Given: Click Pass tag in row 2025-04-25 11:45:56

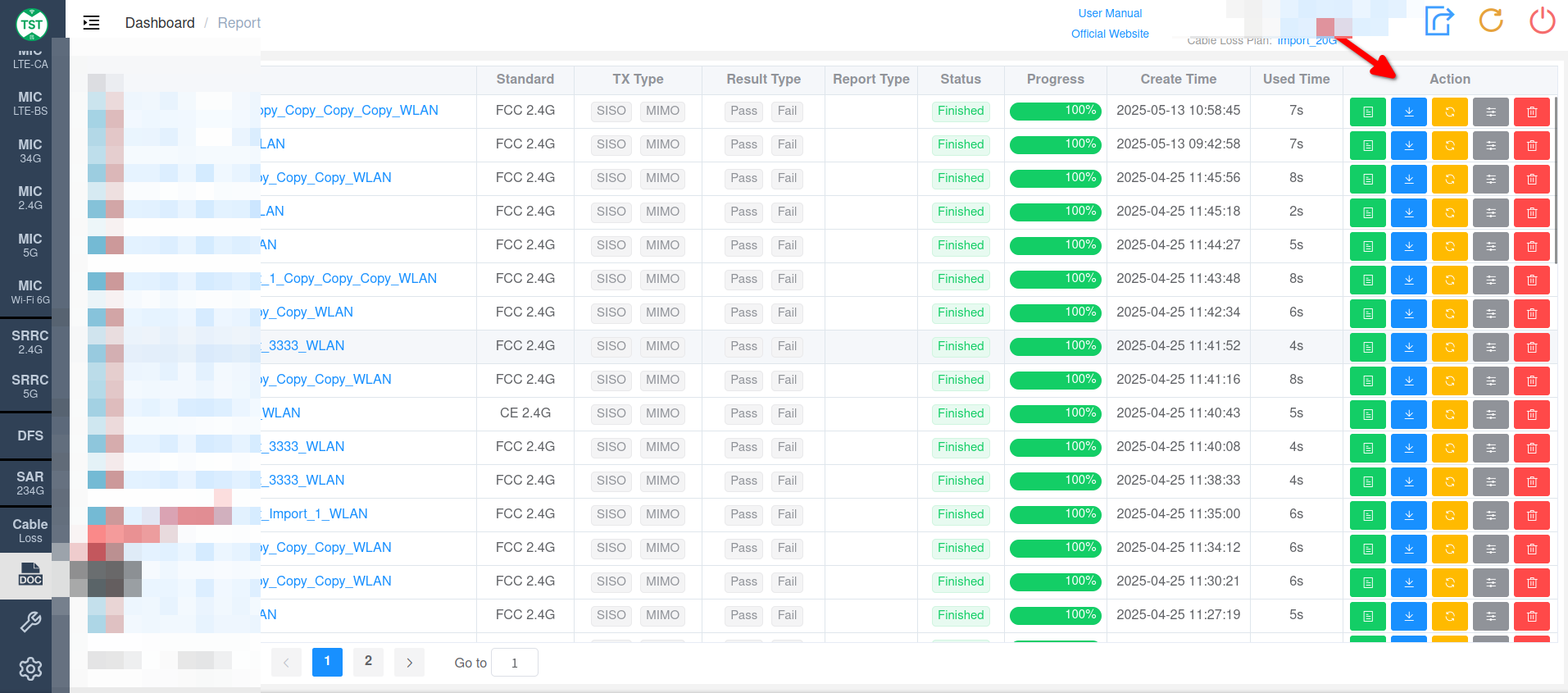Looking at the screenshot, I should 743,178.
